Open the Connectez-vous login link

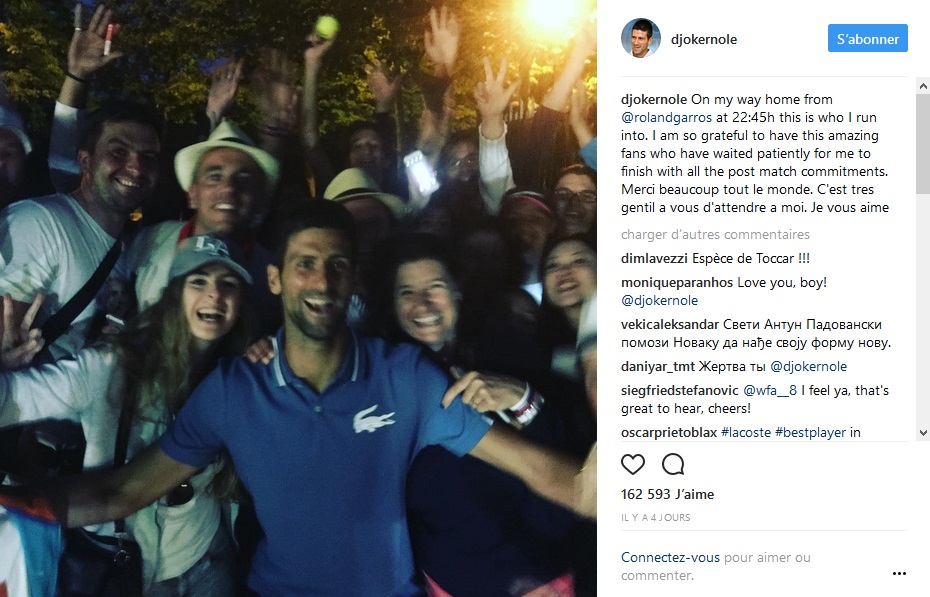[670, 557]
